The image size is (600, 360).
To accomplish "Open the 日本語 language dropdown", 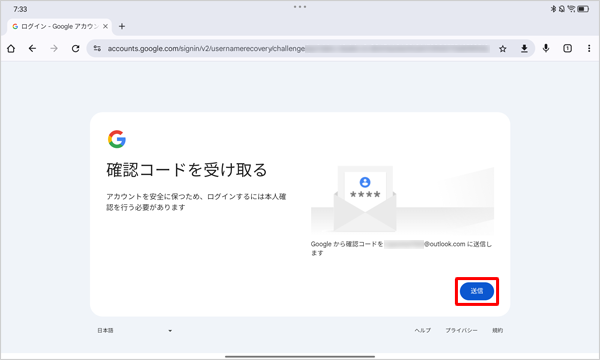I will pyautogui.click(x=134, y=331).
